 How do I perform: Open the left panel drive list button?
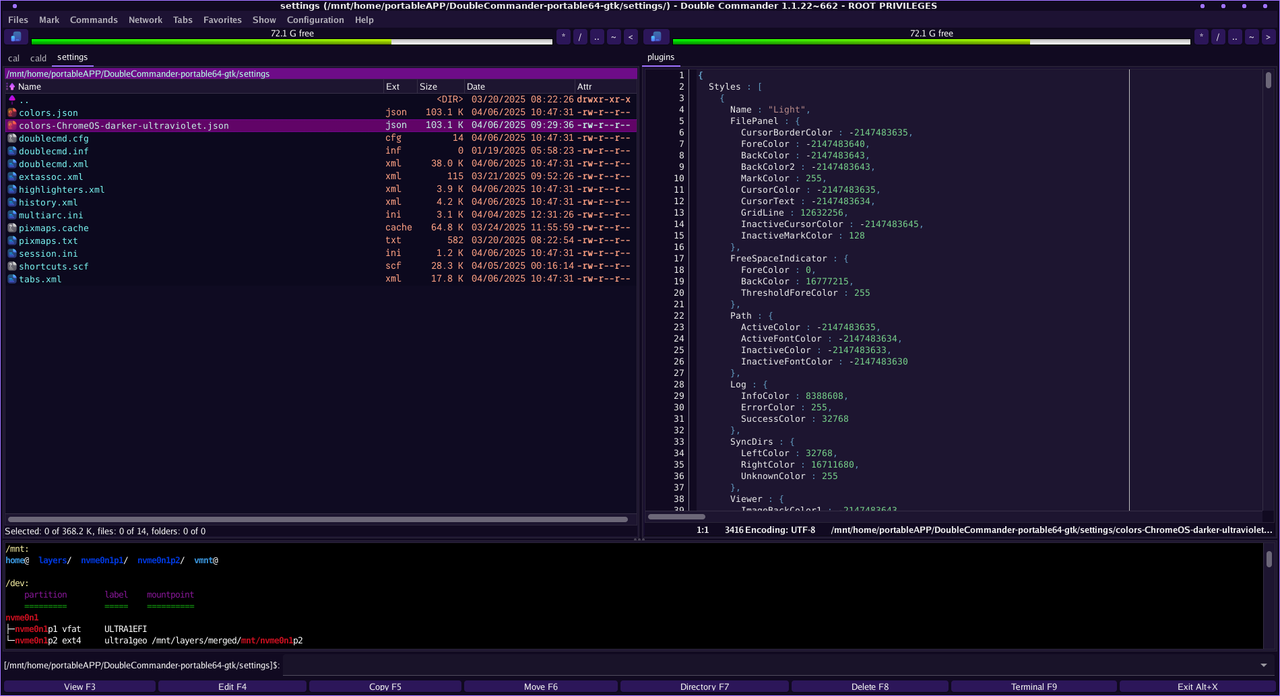tap(17, 37)
